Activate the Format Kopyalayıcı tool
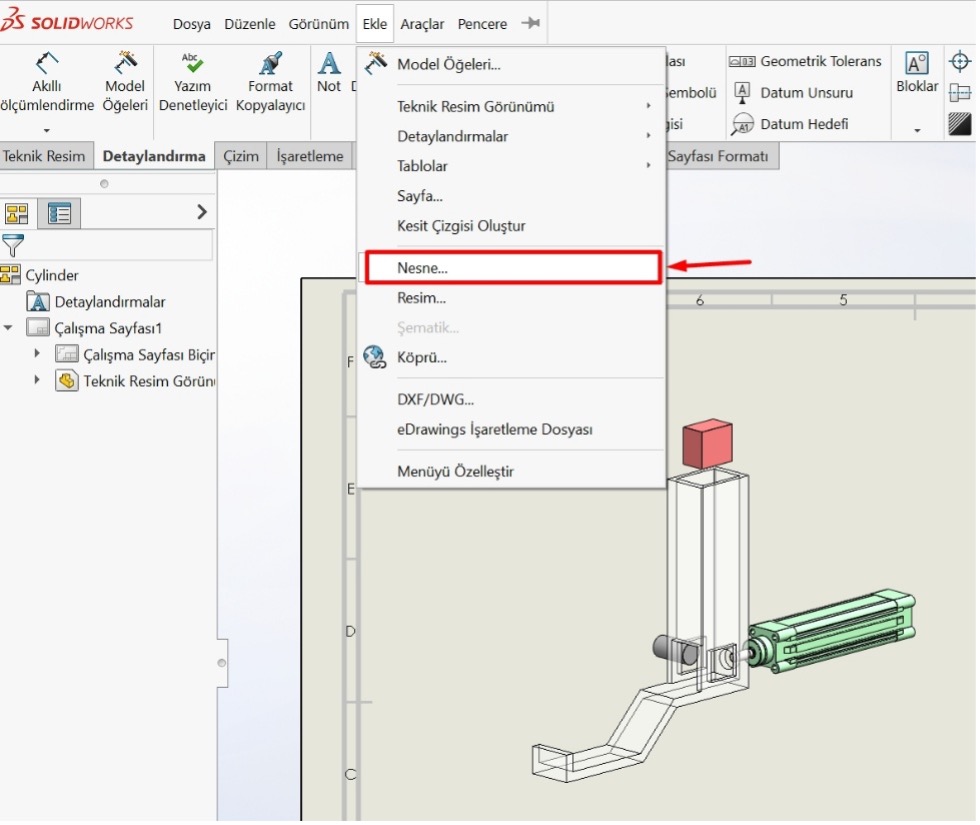Viewport: 980px width, 825px height. [270, 85]
